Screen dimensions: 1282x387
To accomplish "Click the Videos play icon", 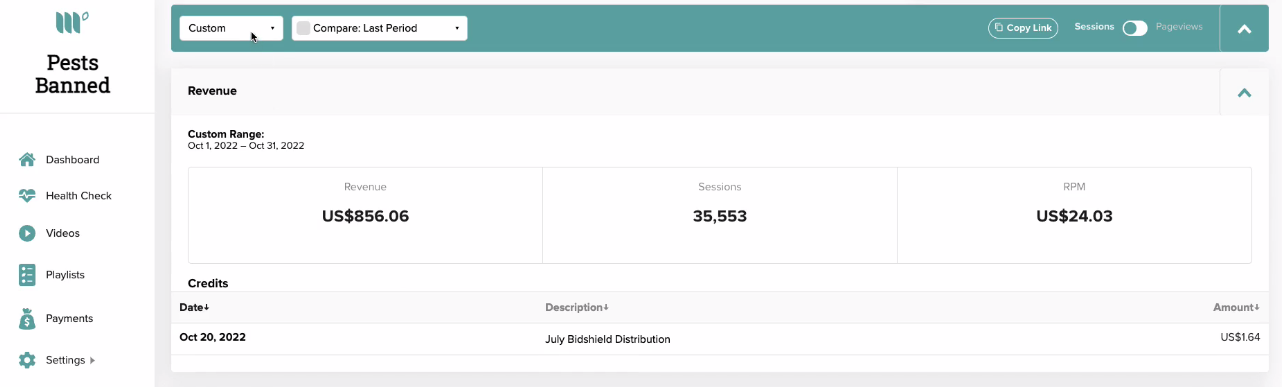I will point(27,233).
